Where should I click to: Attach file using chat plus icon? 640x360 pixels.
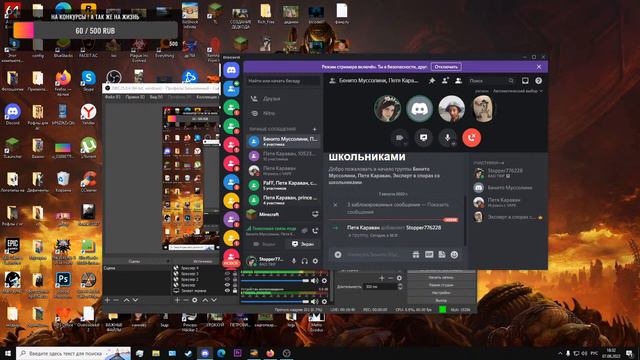tap(338, 255)
